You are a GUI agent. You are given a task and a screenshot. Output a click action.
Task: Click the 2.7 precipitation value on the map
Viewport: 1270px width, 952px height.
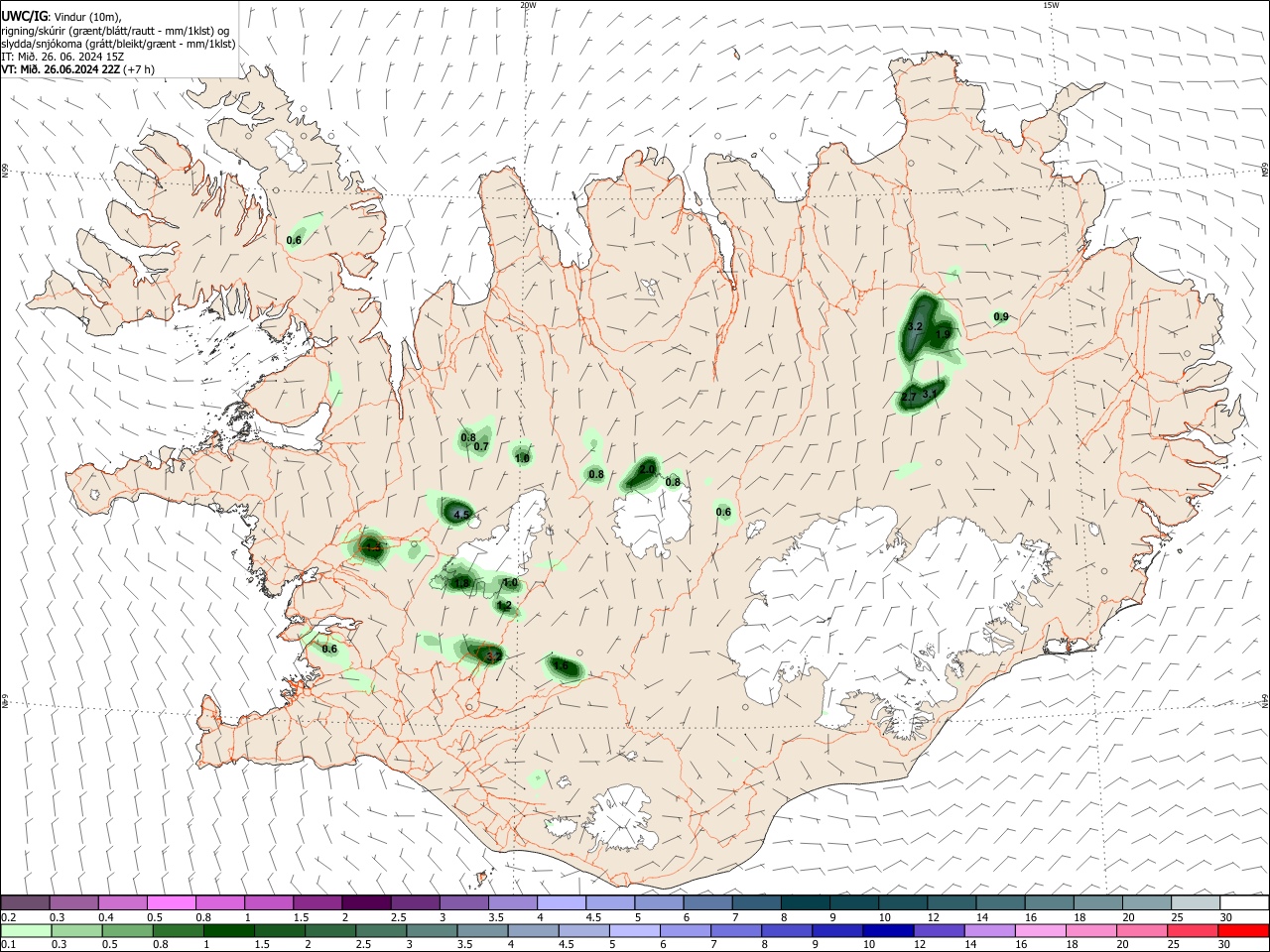[908, 398]
